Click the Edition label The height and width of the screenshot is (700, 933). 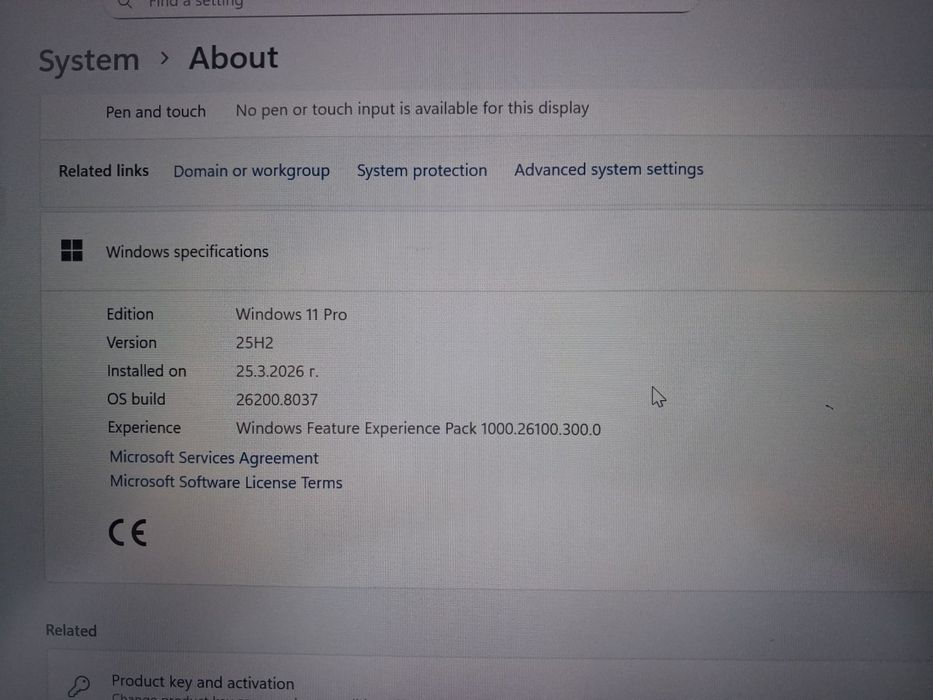click(x=130, y=314)
